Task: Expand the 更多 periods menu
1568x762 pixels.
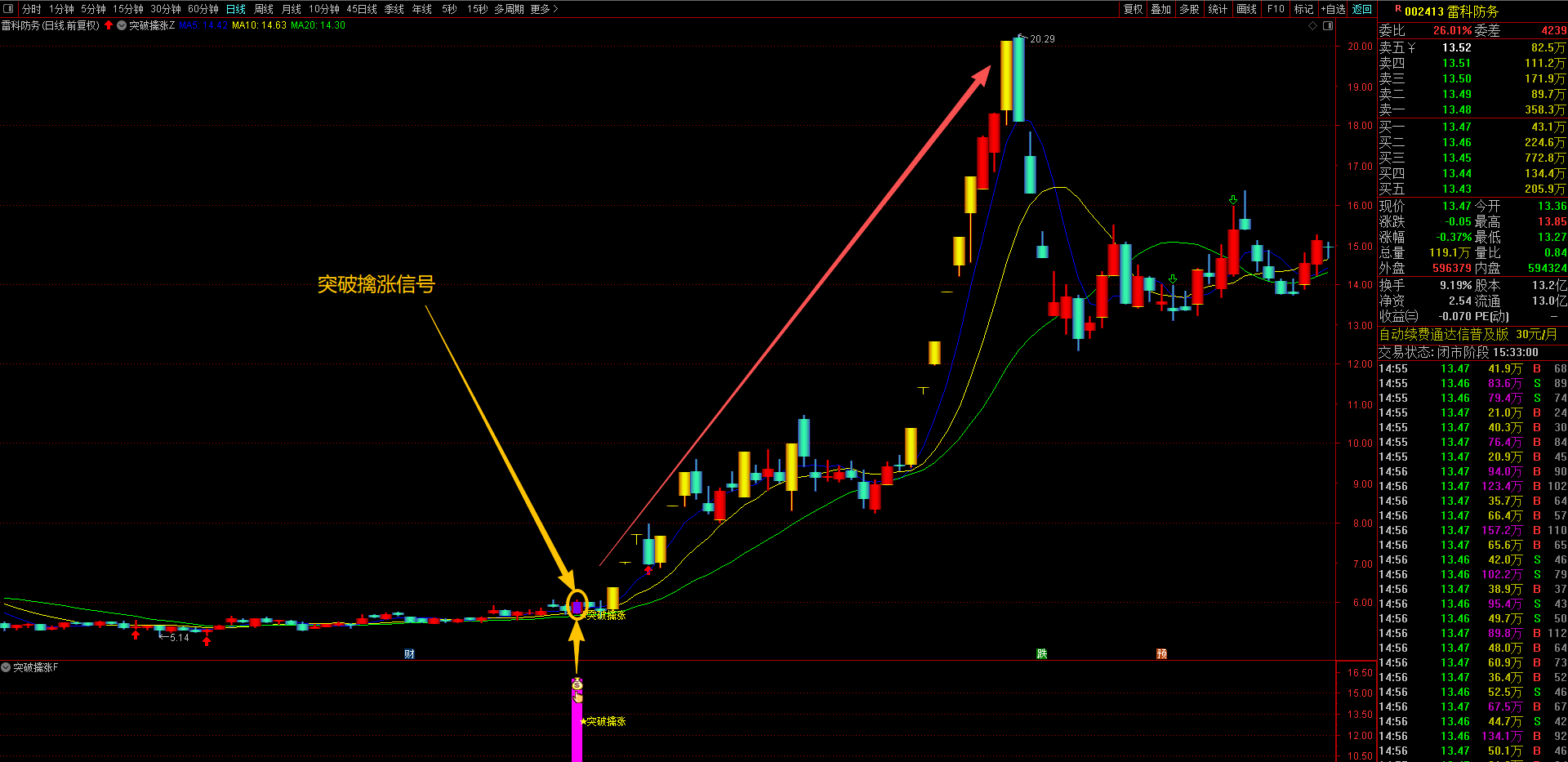Action: tap(544, 9)
